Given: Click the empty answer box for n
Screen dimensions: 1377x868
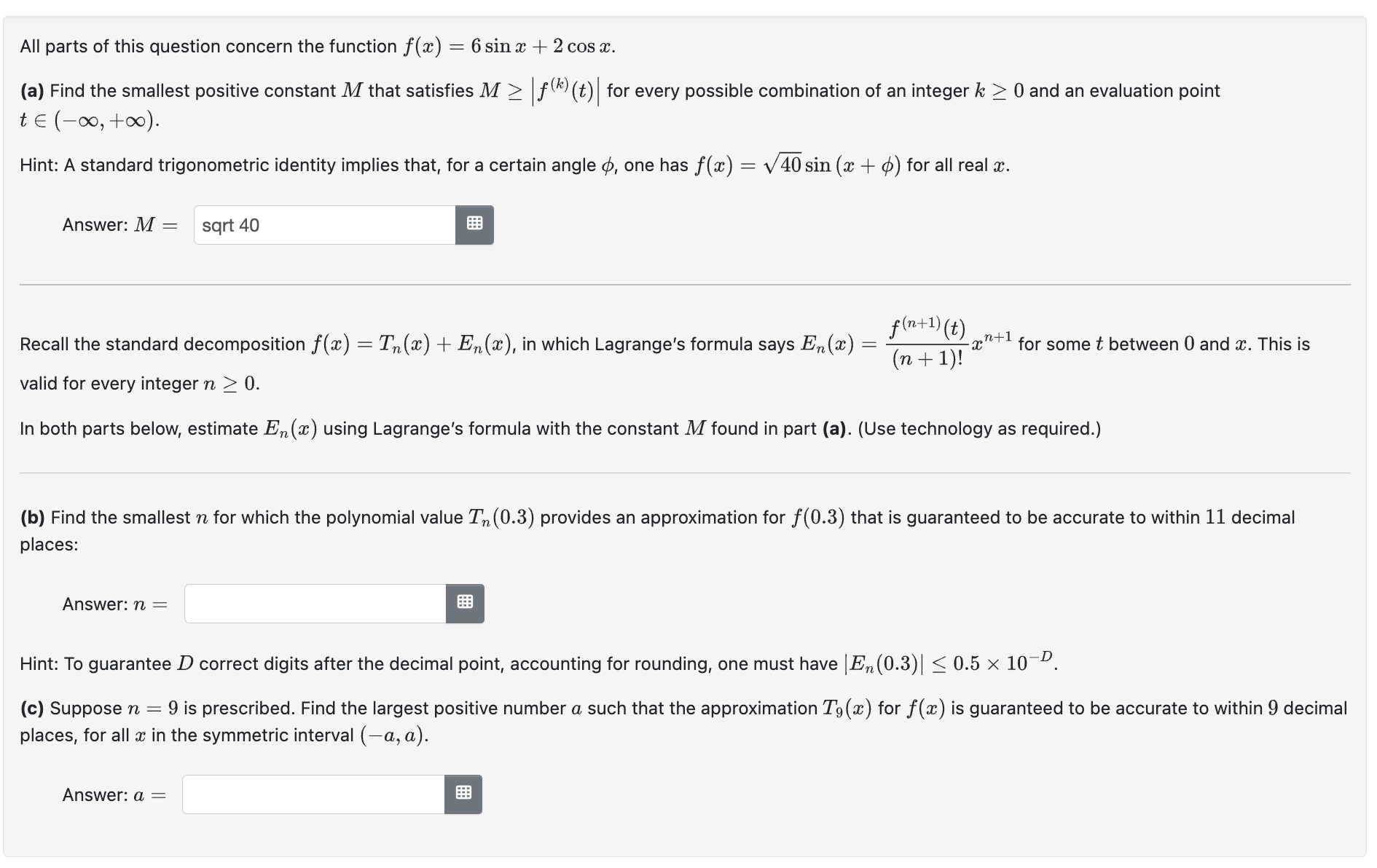Looking at the screenshot, I should (313, 603).
